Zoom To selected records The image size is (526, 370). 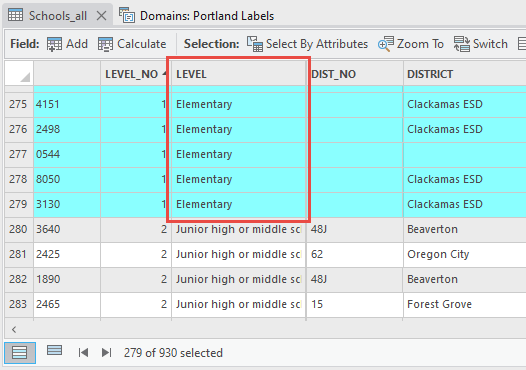[x=410, y=44]
